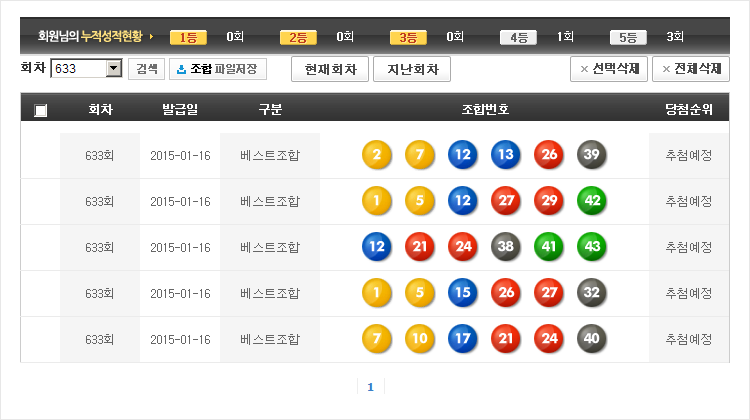Select the 5등 rank badge

point(628,37)
